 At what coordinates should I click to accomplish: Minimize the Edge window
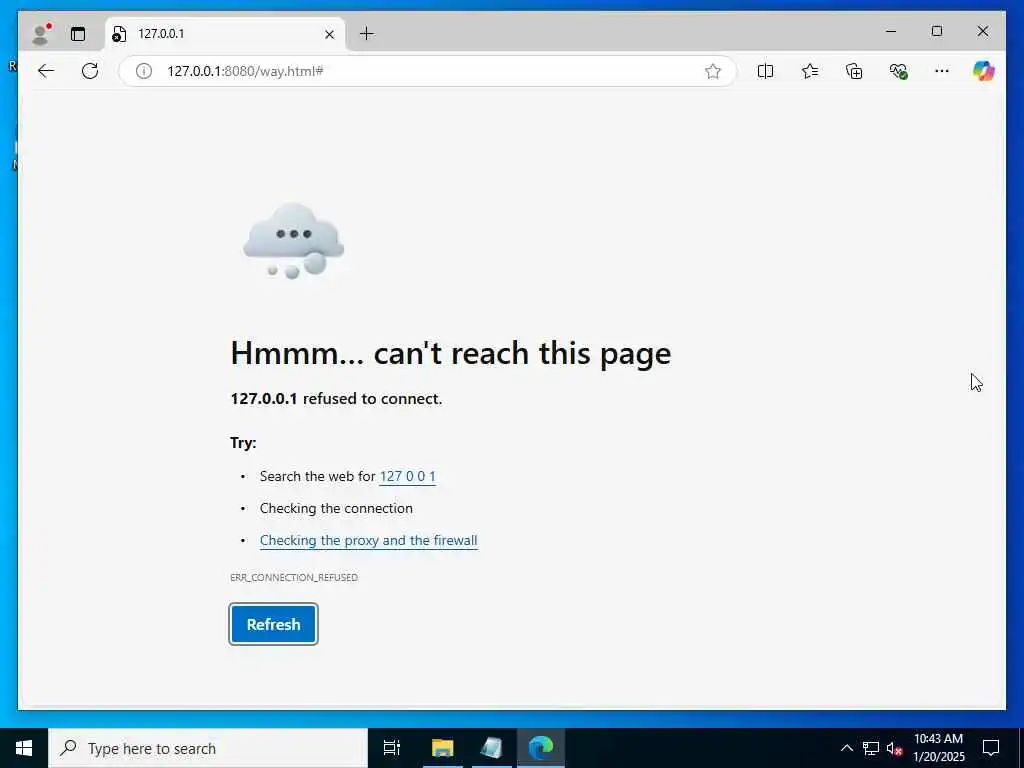point(891,31)
